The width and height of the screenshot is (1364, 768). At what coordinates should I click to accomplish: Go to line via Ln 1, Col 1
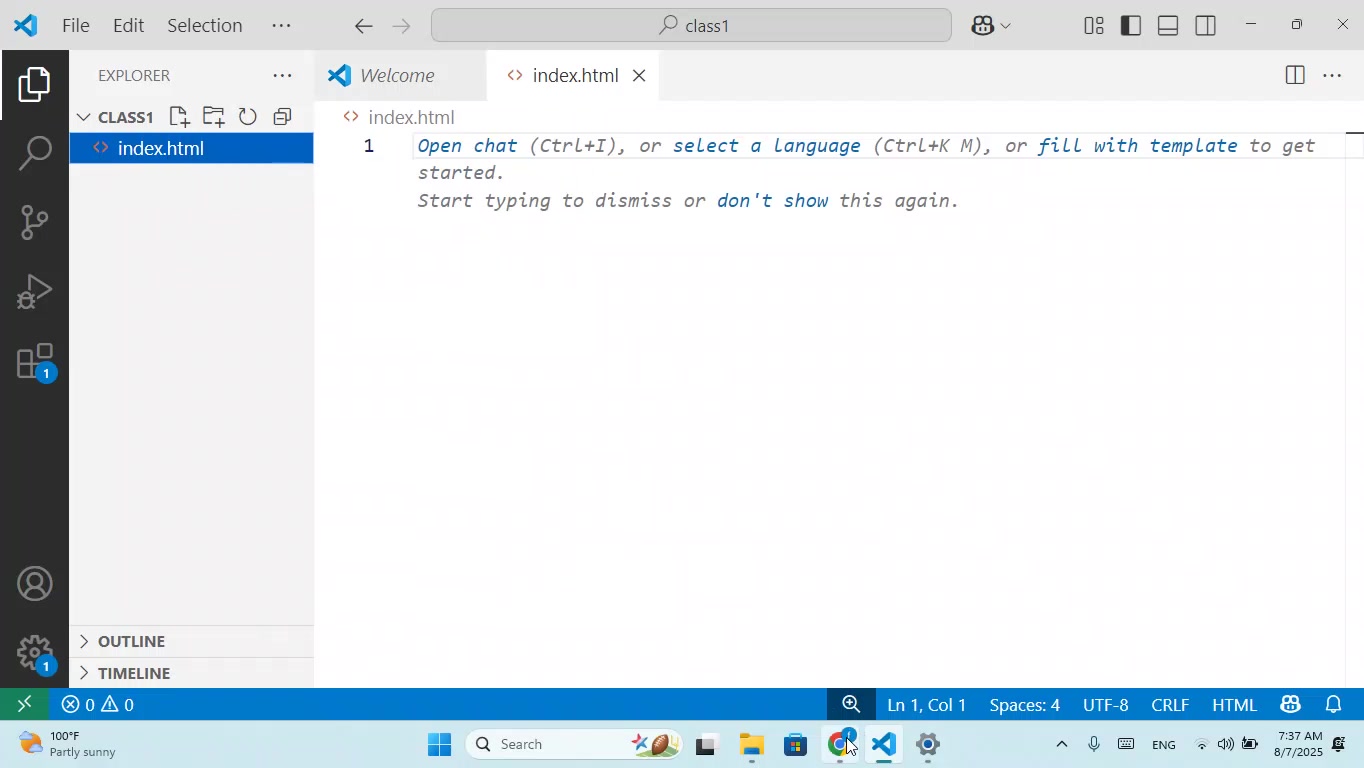coord(927,705)
